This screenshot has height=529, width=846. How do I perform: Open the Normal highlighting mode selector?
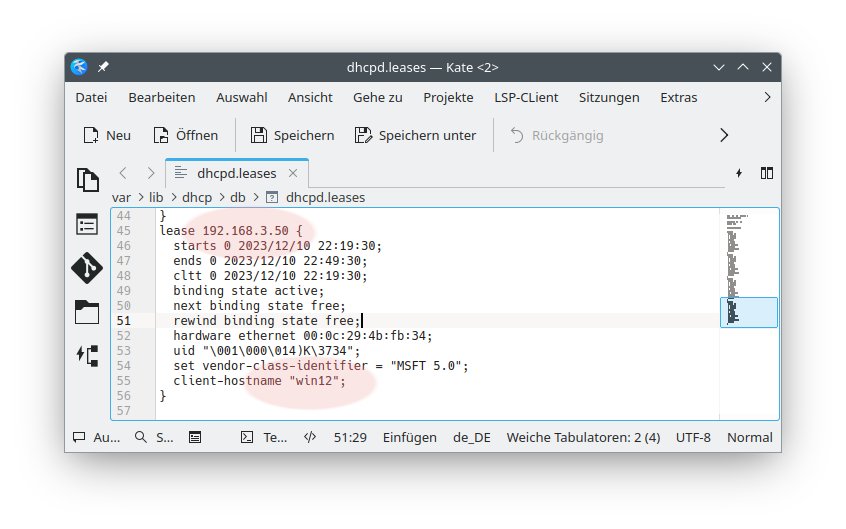coord(749,437)
